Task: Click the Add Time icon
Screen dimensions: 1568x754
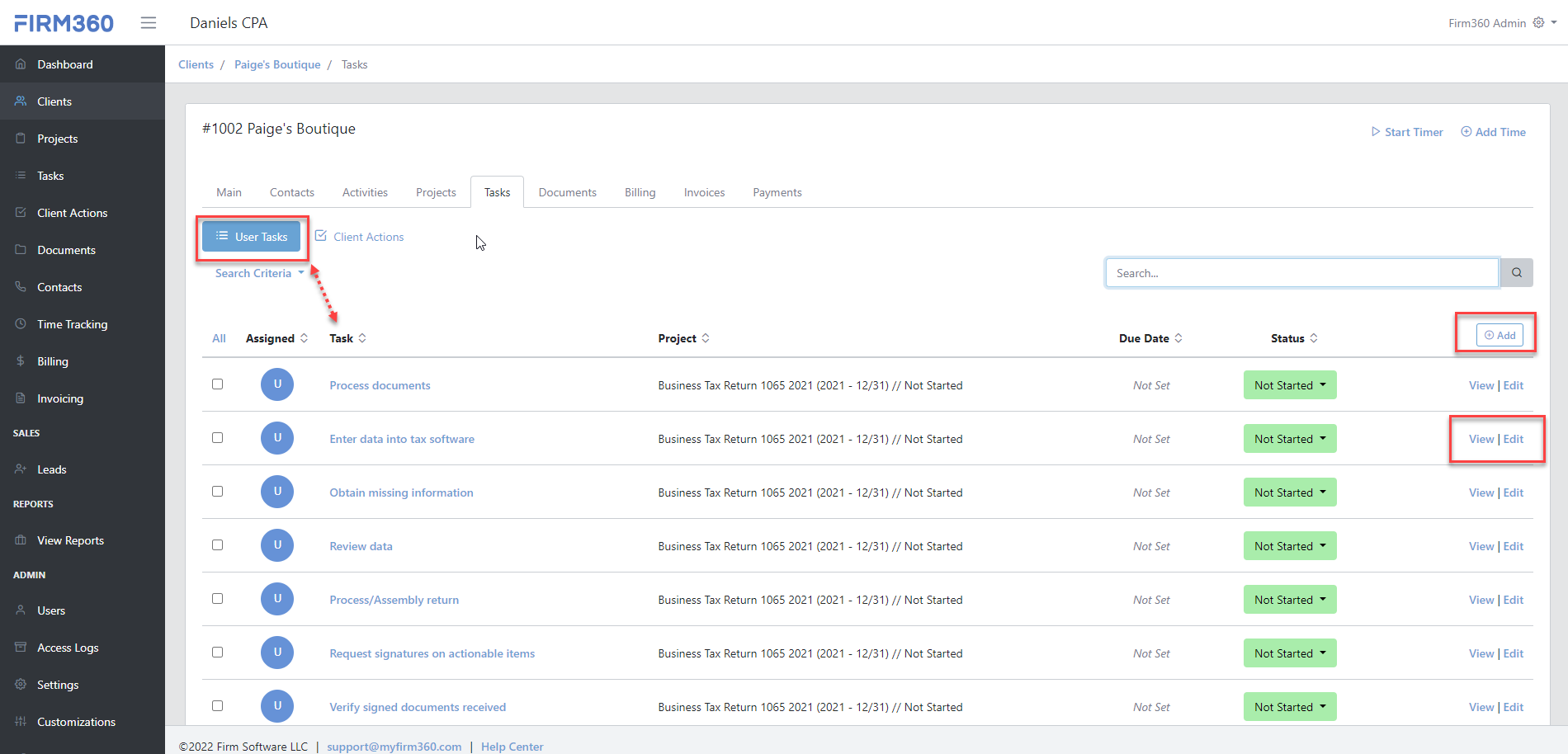Action: pos(1466,131)
